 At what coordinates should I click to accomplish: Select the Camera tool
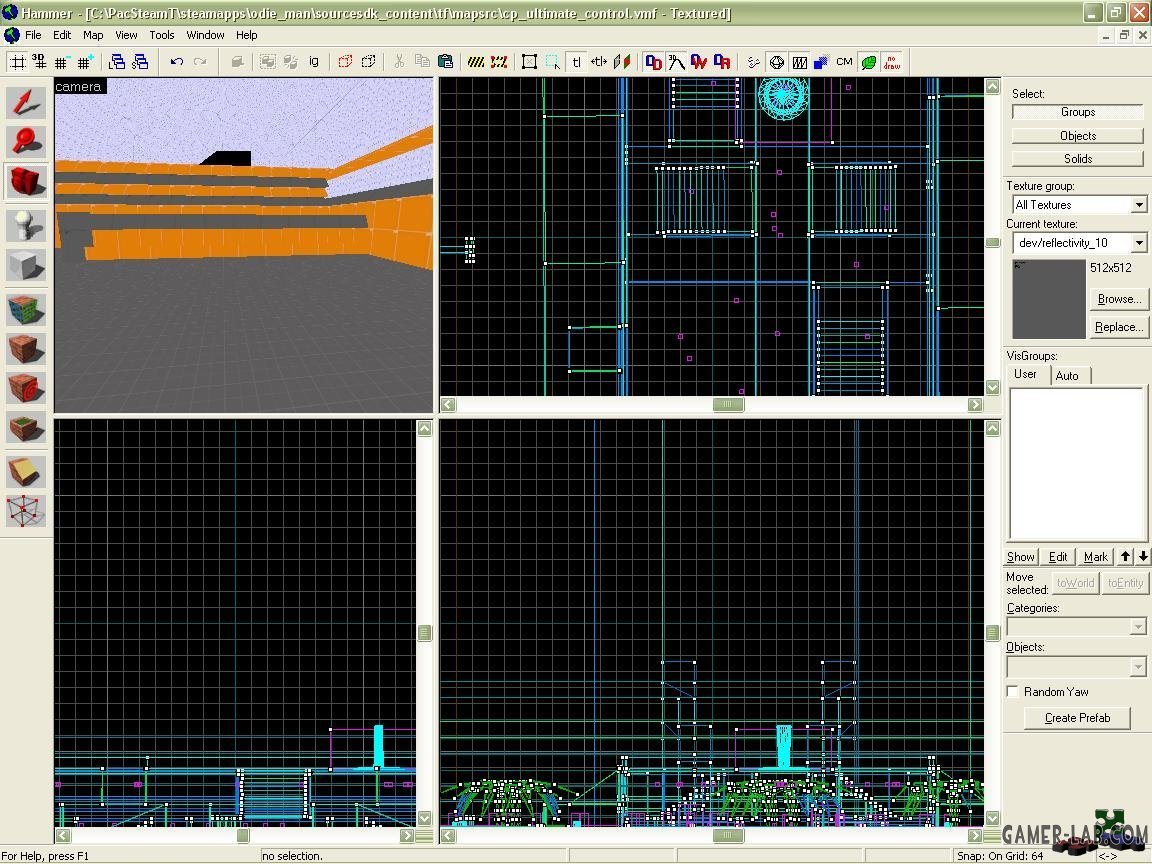click(x=26, y=181)
